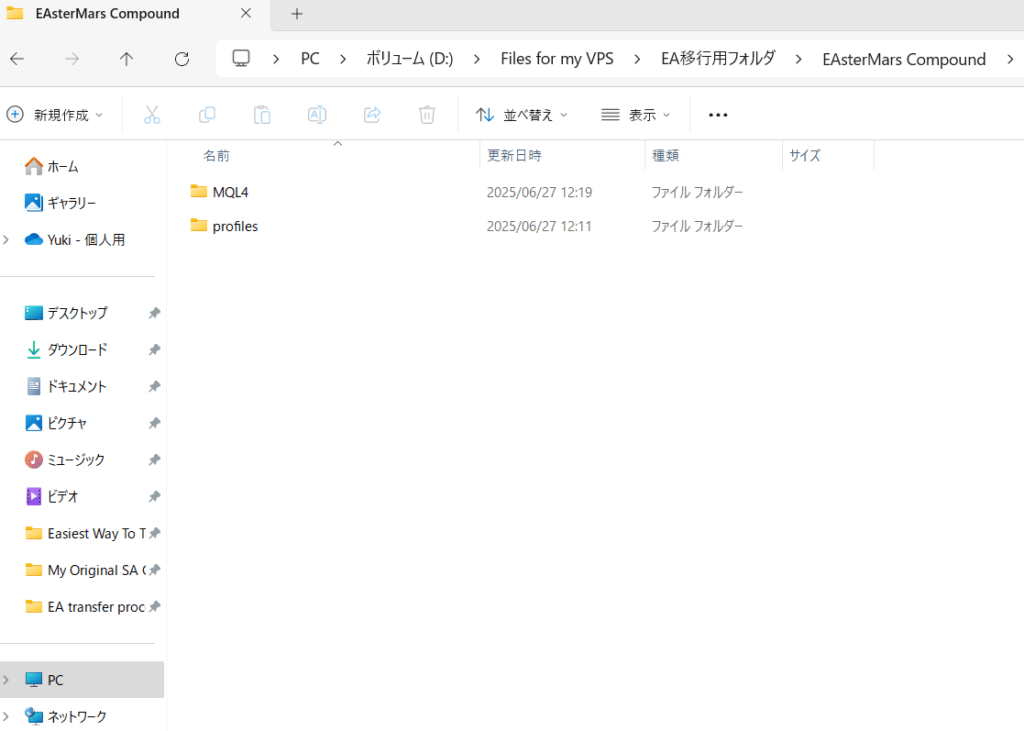Click the Rename icon in toolbar
This screenshot has width=1024, height=731.
[317, 115]
